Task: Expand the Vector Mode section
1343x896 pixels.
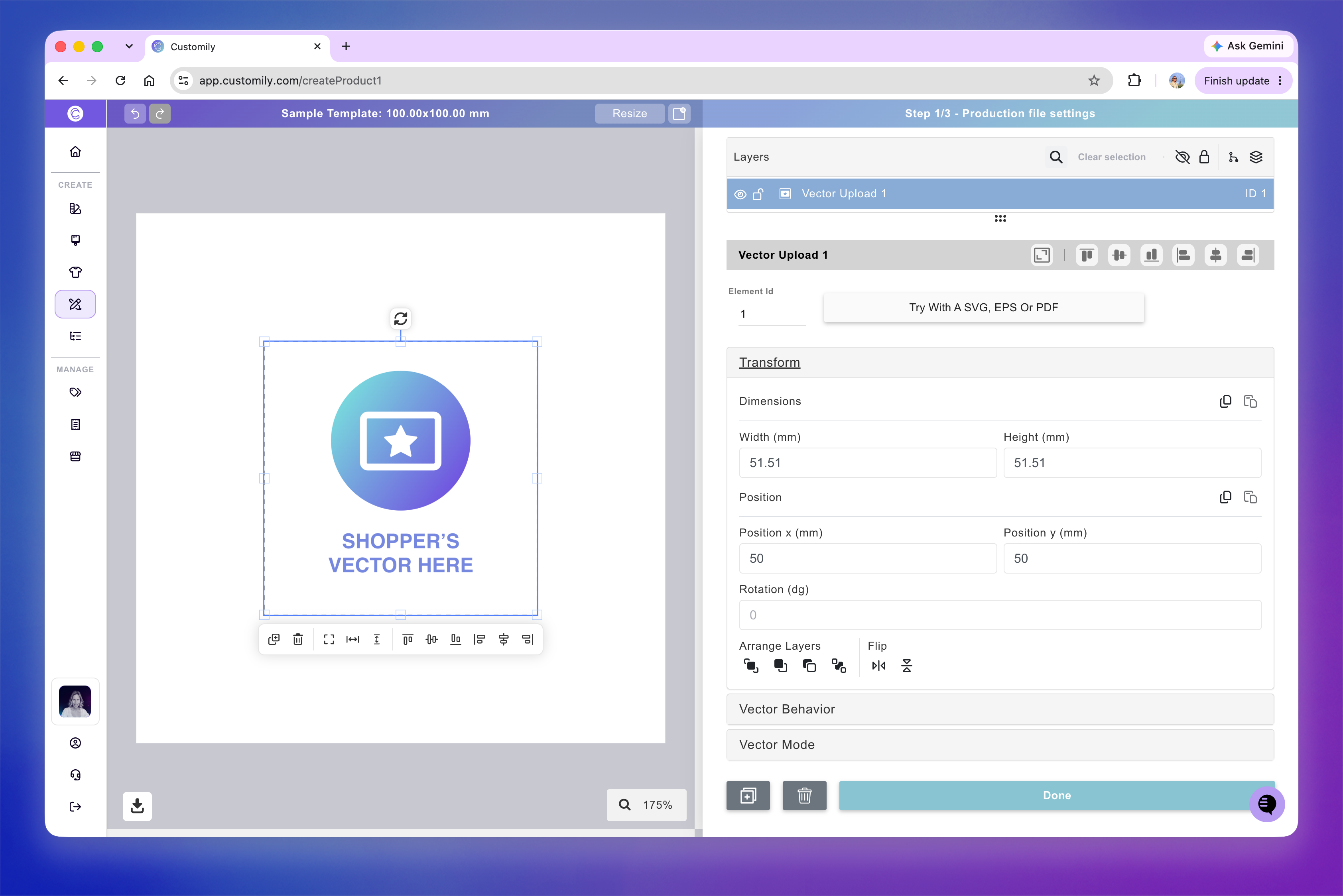Action: [x=1000, y=745]
